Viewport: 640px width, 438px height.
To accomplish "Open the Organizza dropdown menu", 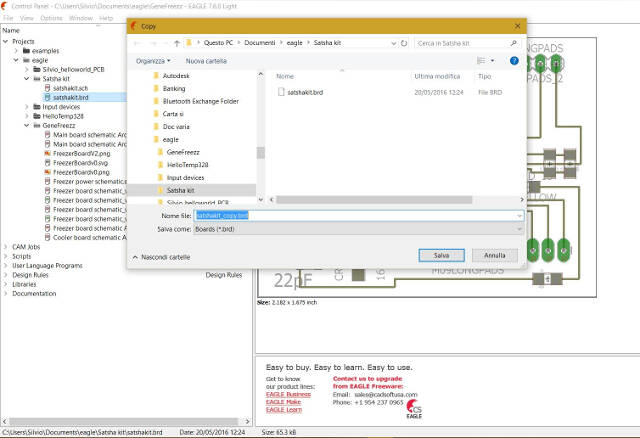I will (x=153, y=61).
